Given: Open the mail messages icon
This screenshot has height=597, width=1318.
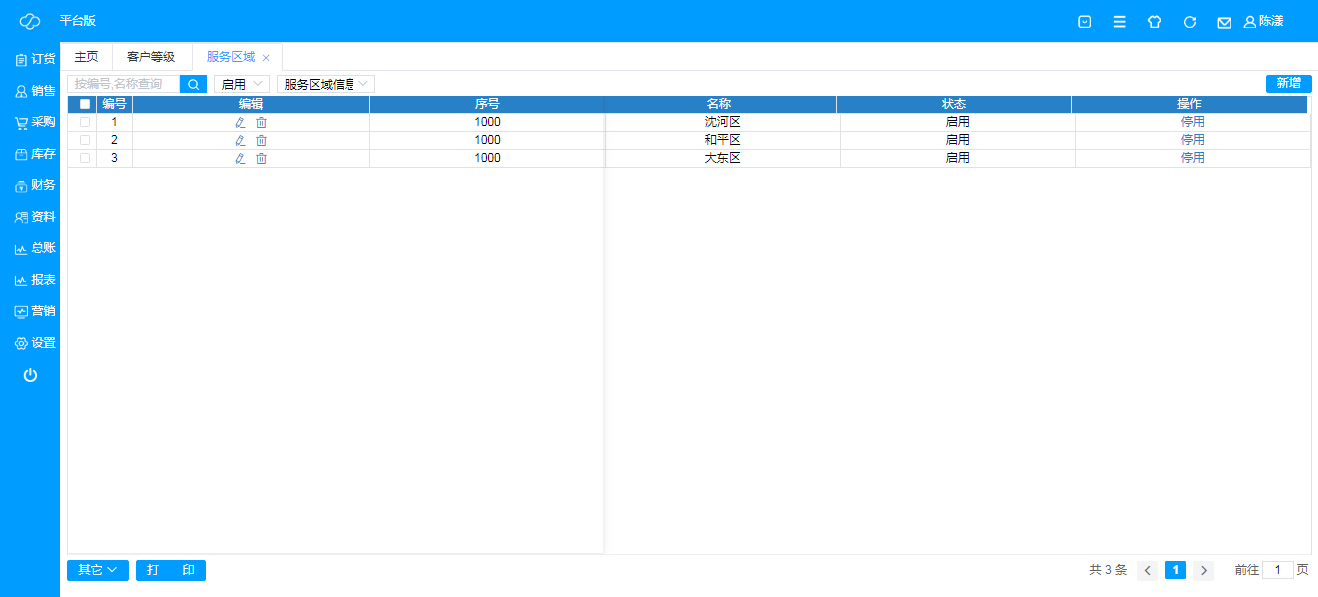Looking at the screenshot, I should point(1224,22).
